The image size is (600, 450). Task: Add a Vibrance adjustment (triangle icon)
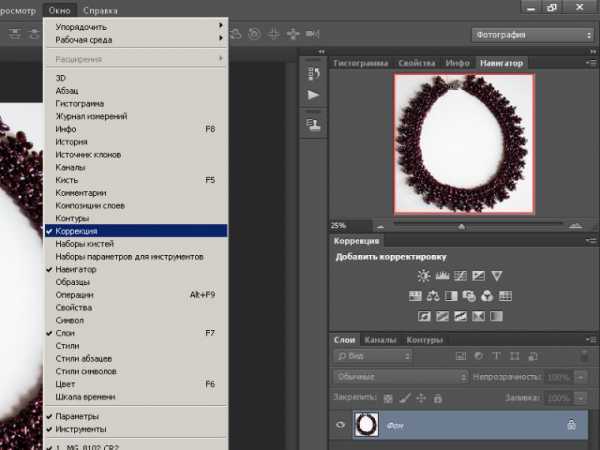(x=497, y=275)
